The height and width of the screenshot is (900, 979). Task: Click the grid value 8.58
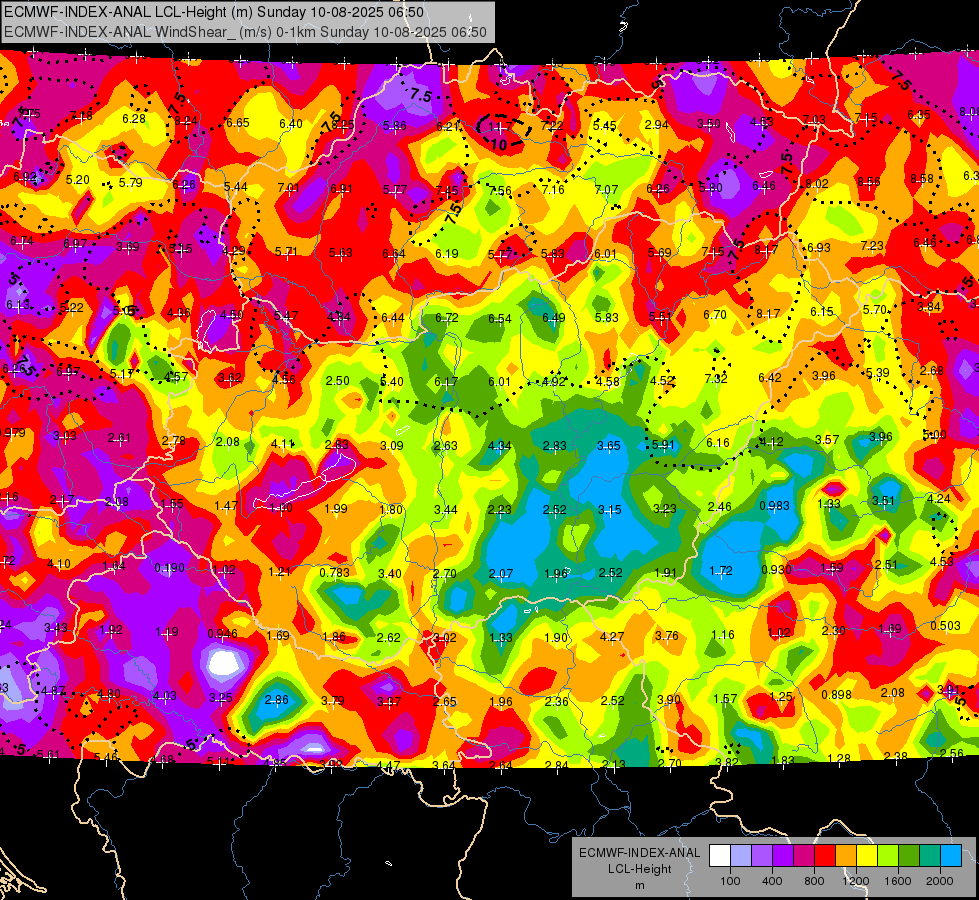tap(922, 179)
